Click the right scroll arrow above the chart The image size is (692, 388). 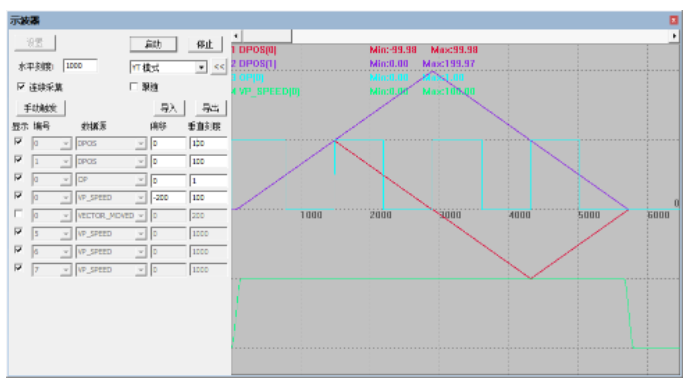coord(674,36)
